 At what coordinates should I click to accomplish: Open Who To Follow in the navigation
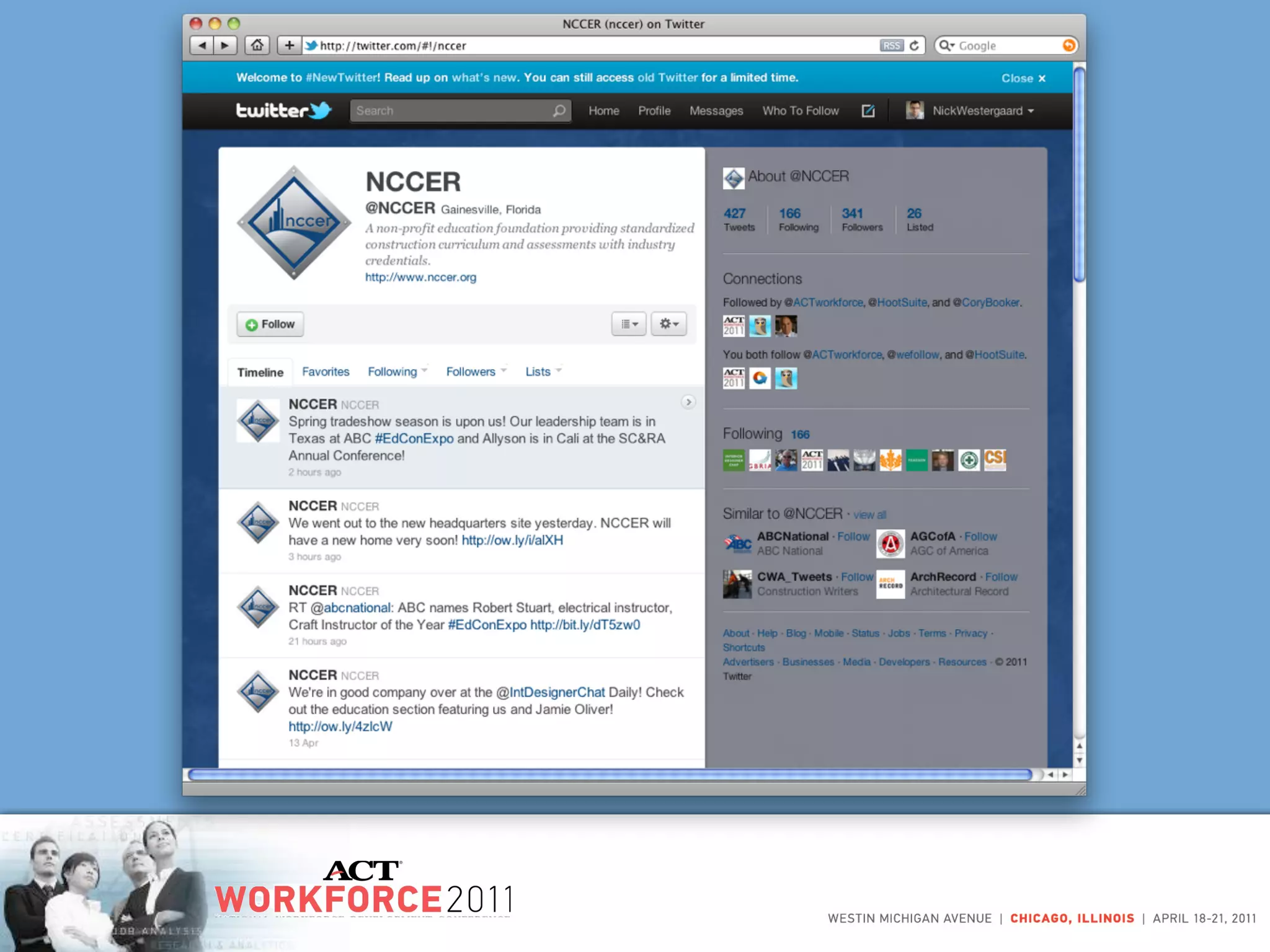click(801, 111)
